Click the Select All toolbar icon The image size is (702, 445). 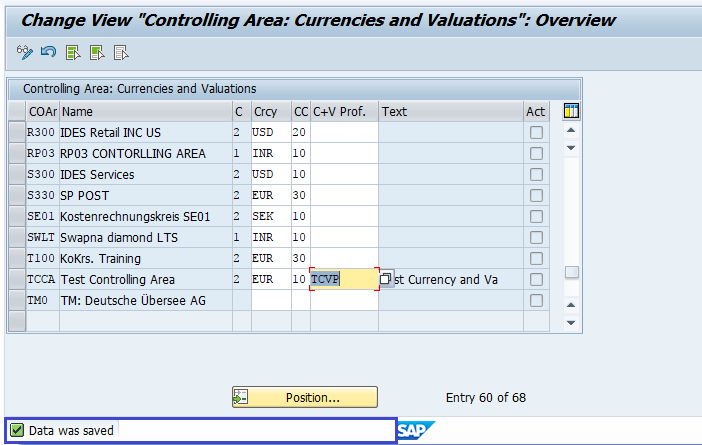click(73, 52)
